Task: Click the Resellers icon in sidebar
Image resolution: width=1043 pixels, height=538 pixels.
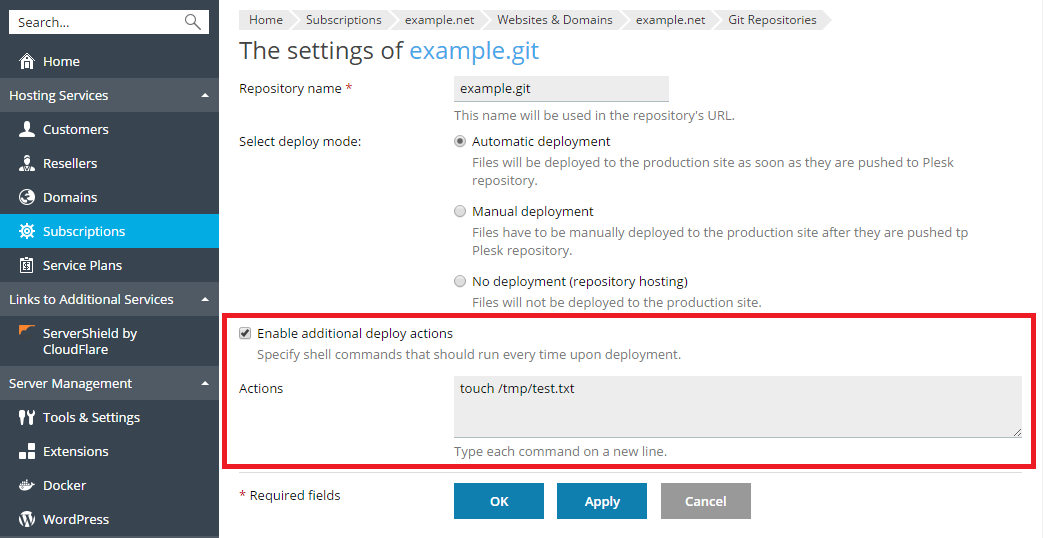Action: (x=27, y=164)
